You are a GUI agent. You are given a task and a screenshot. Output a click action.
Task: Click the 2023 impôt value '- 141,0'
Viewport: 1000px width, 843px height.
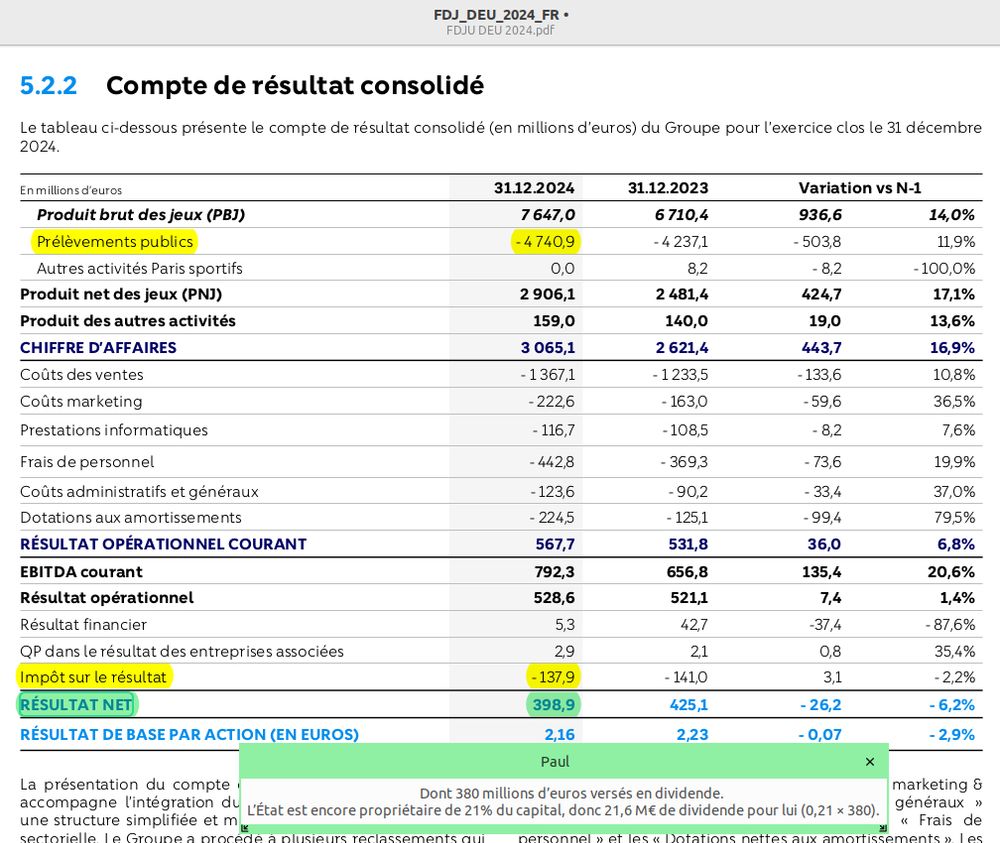click(686, 677)
